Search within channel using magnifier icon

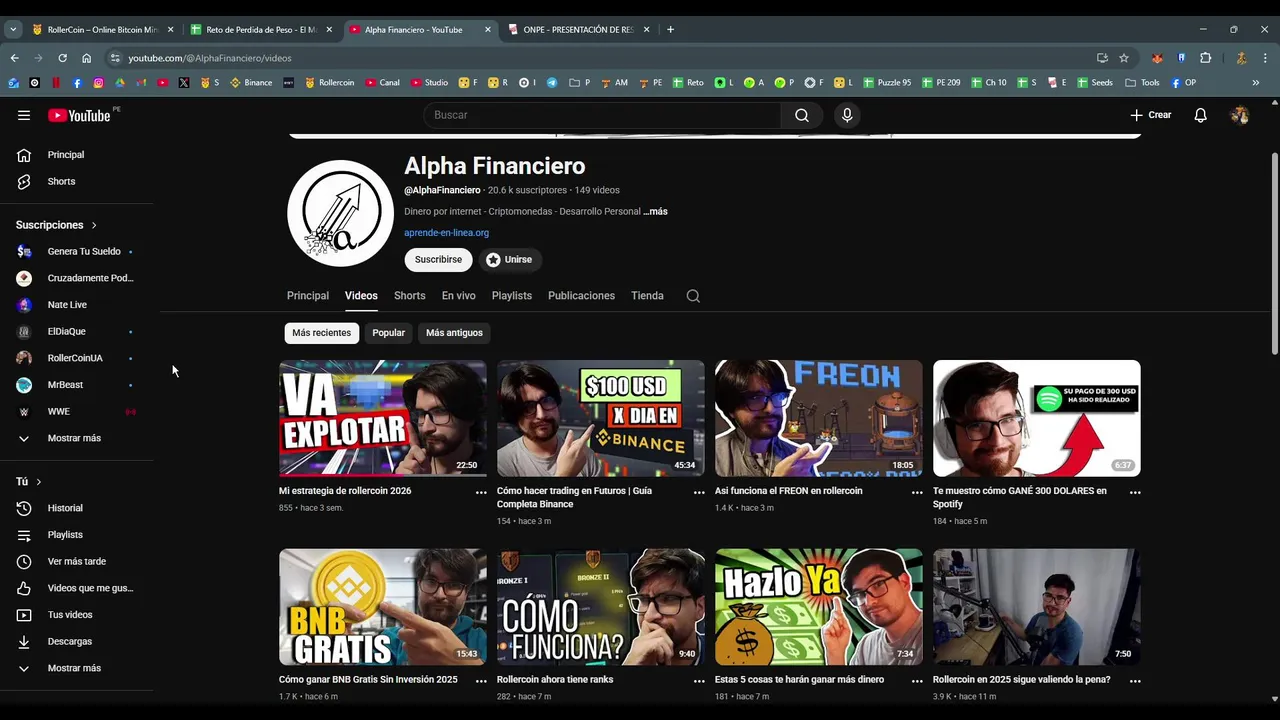point(693,296)
